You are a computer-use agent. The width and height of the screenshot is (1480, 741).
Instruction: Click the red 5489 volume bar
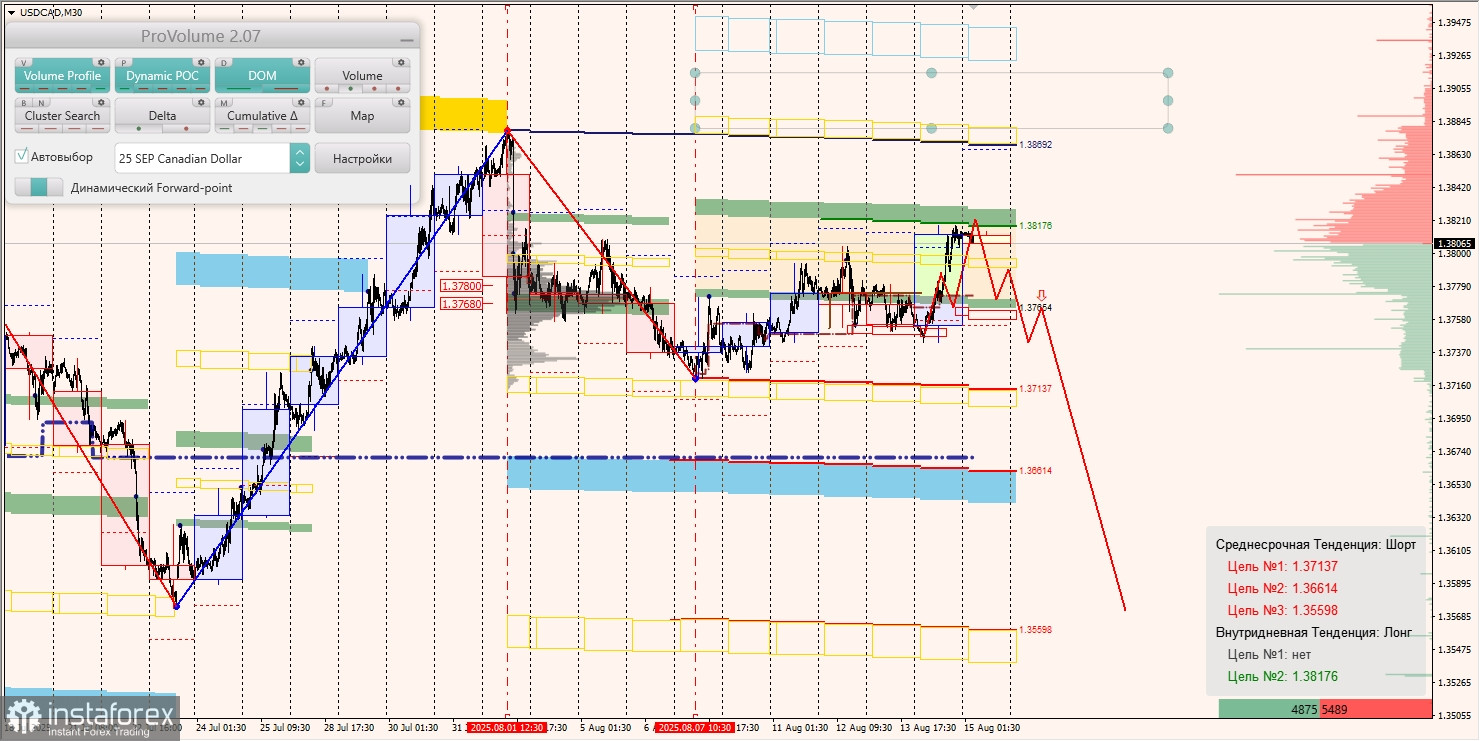pos(1375,709)
